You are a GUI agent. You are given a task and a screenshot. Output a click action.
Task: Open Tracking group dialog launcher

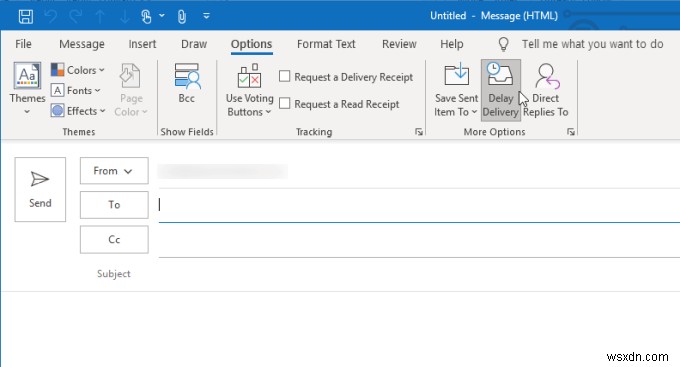(x=419, y=132)
